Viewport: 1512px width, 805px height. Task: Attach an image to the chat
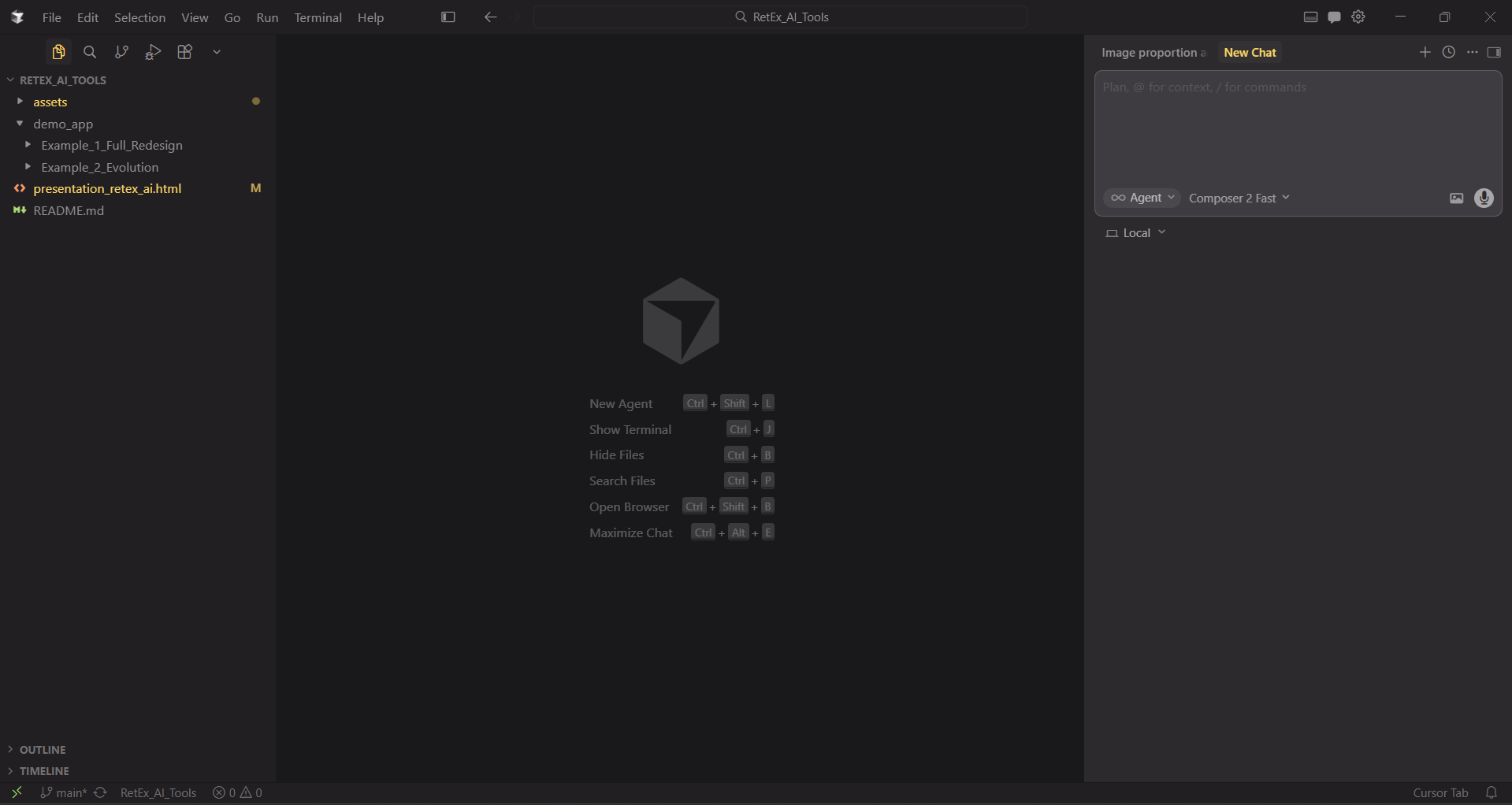1456,198
